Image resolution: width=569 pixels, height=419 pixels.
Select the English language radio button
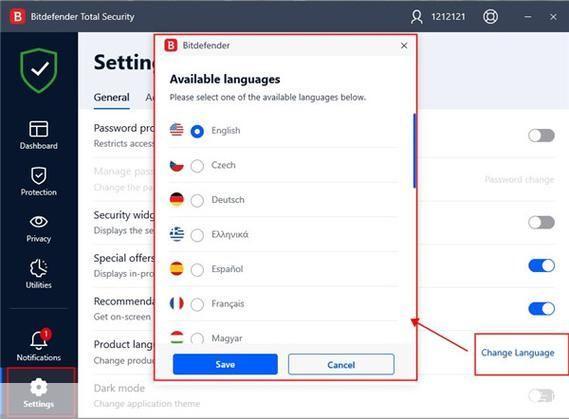[197, 131]
